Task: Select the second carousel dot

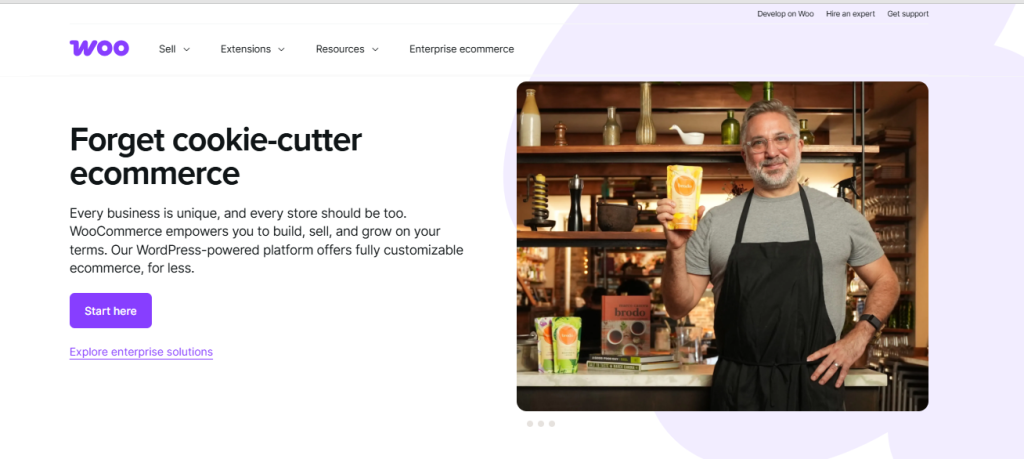Action: tap(541, 424)
